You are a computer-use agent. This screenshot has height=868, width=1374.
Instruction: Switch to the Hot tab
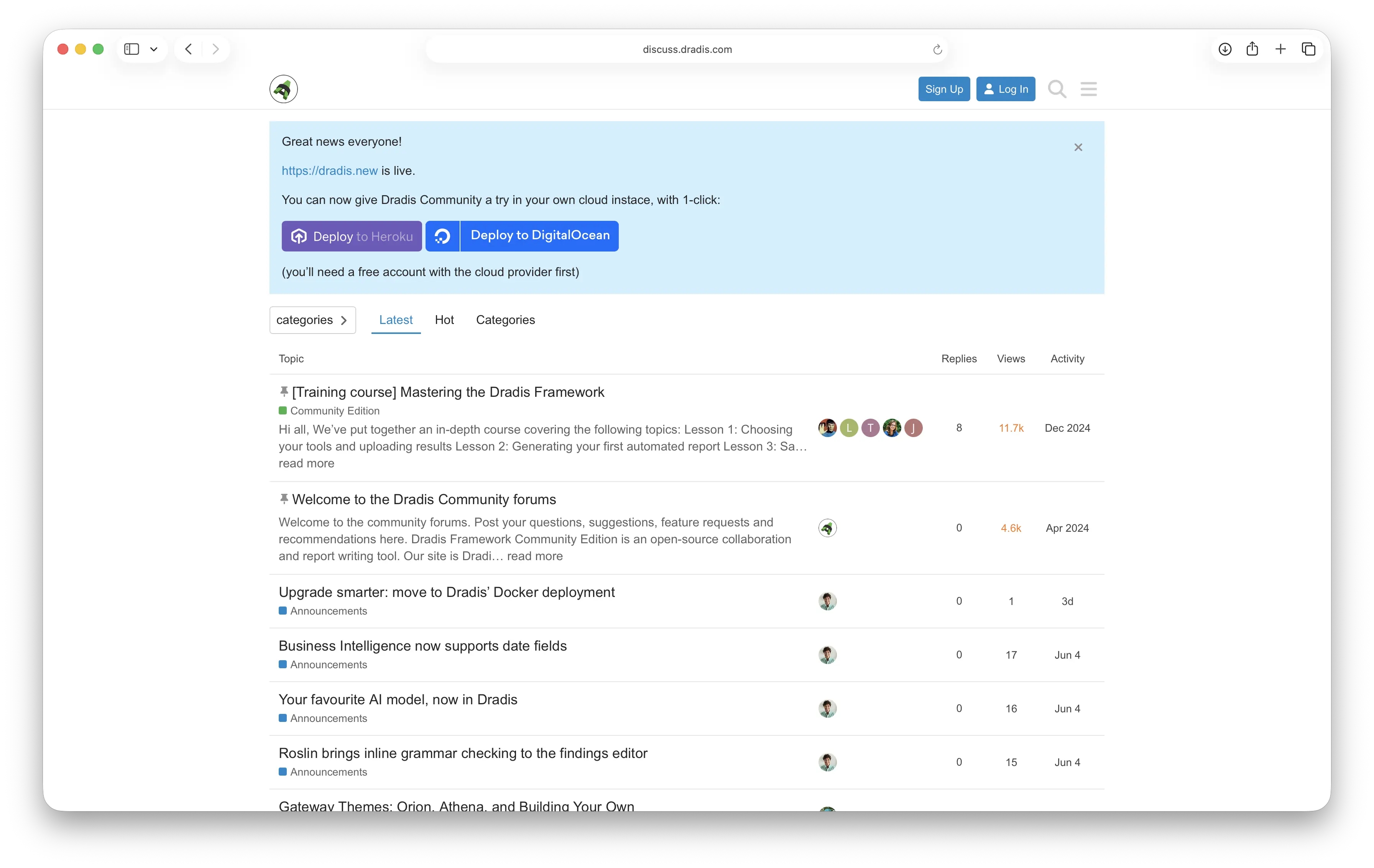444,320
